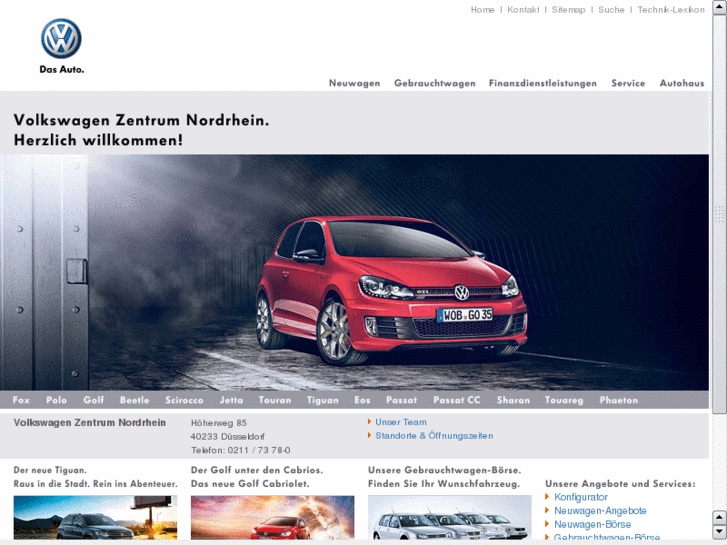The height and width of the screenshot is (545, 727).
Task: Click 'Unsere Gebrauchtwagen-Börse.' headline
Action: (444, 470)
